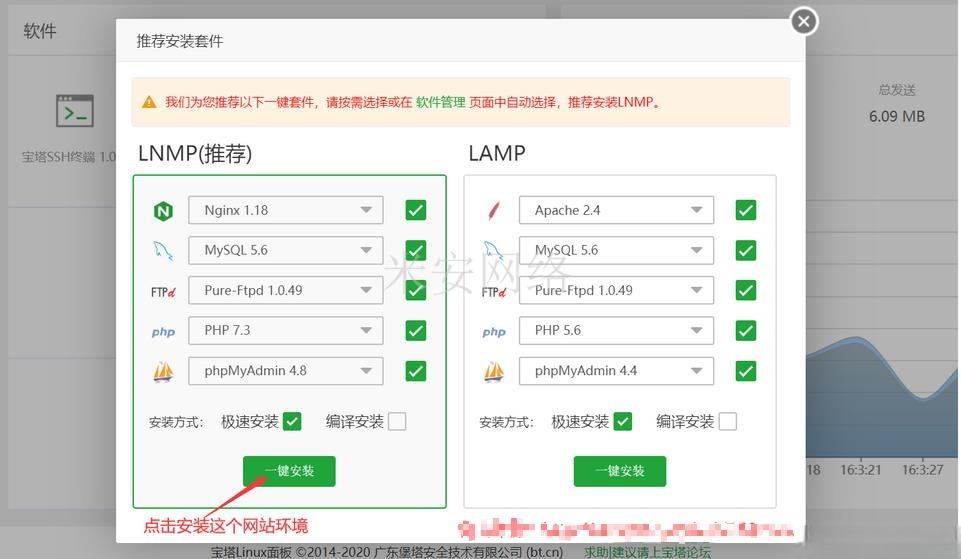The height and width of the screenshot is (559, 961).
Task: Click the 16:3:27 chart time label
Action: click(922, 470)
